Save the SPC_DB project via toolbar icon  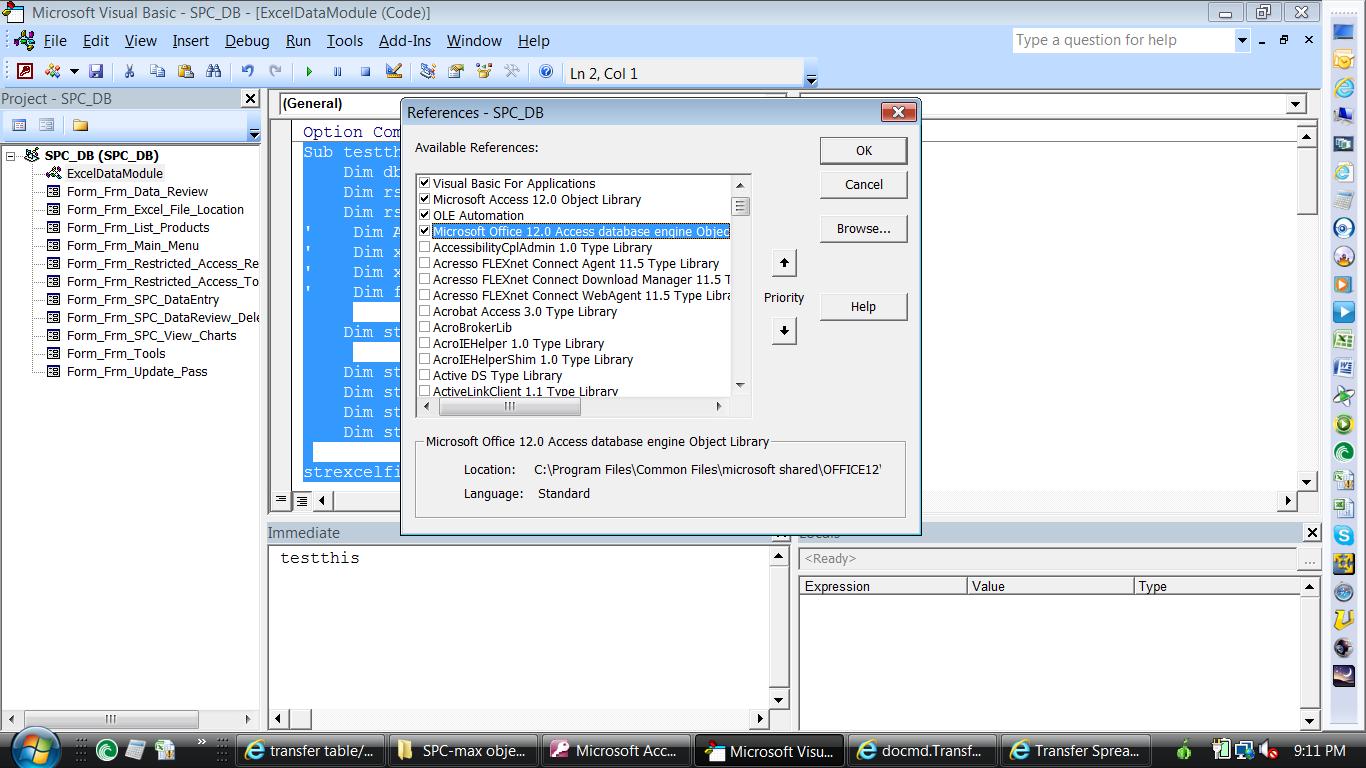[x=97, y=72]
